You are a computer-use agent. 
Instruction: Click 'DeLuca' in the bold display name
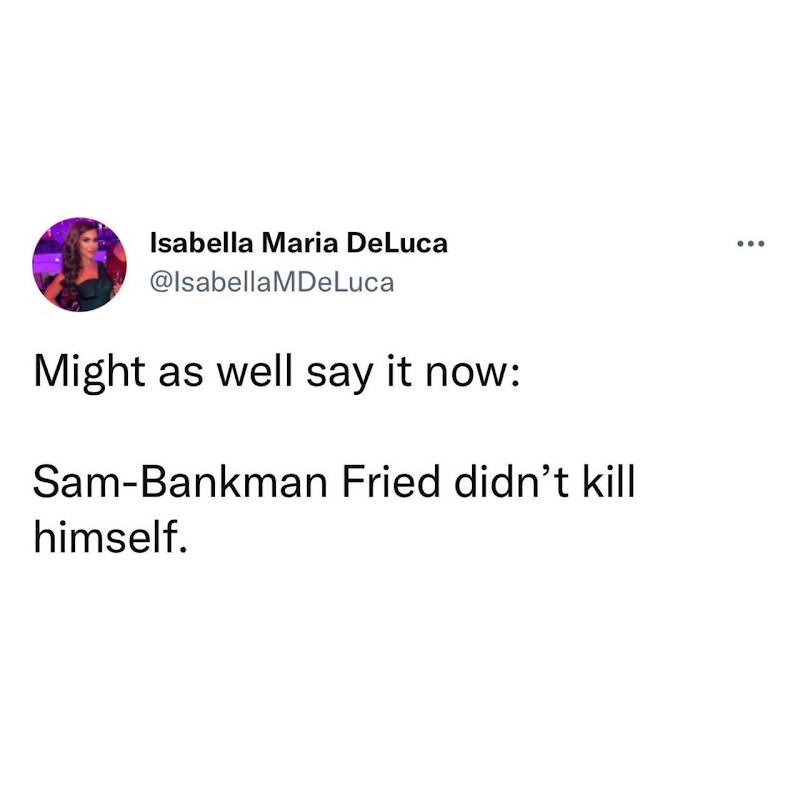[x=397, y=243]
